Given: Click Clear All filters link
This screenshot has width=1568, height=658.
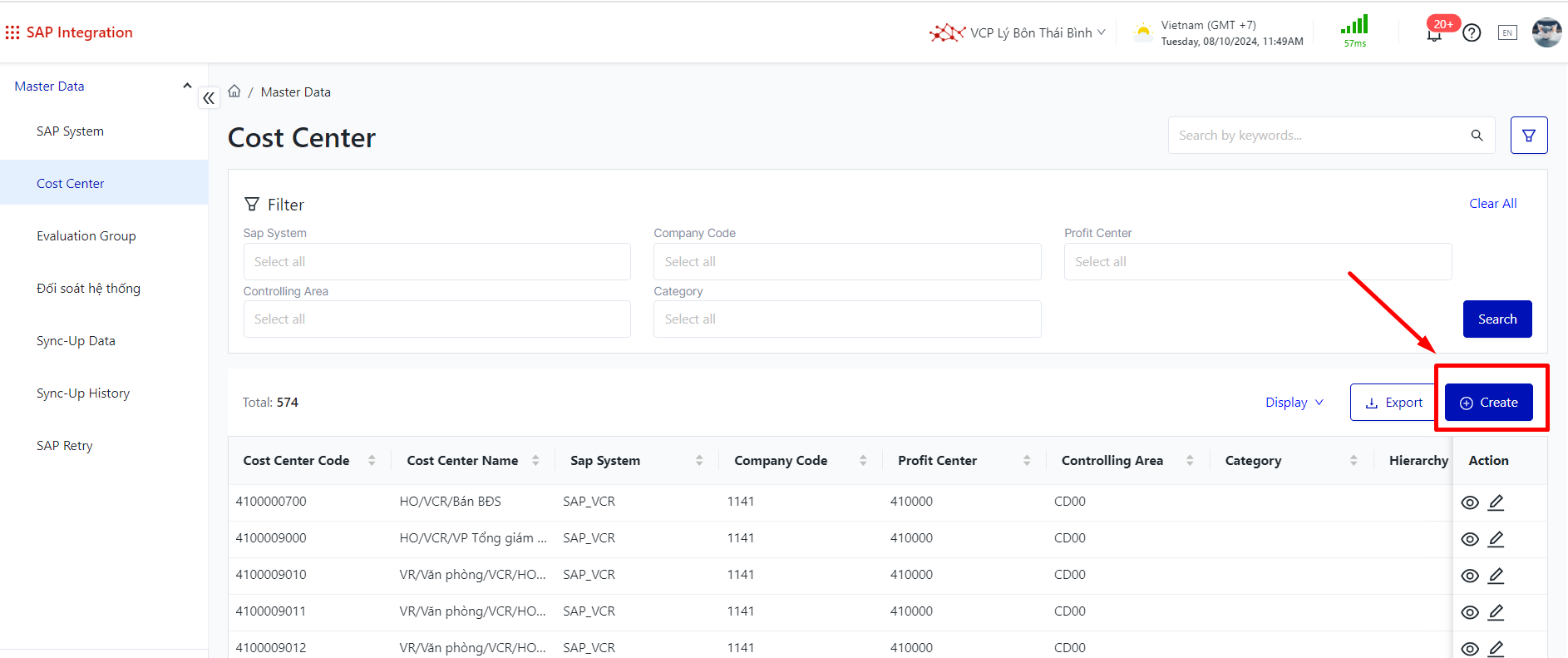Looking at the screenshot, I should (1492, 204).
